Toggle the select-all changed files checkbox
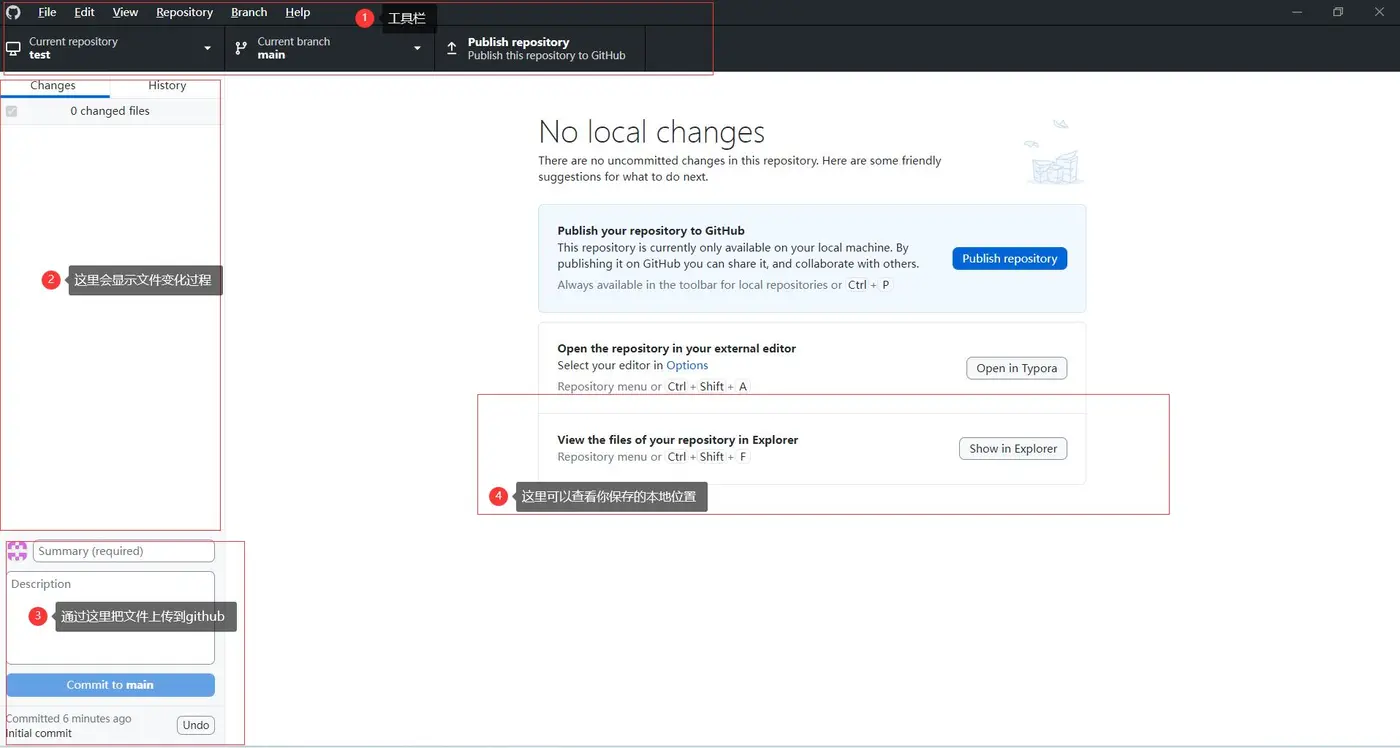Screen dimensions: 1400x748 click(12, 111)
